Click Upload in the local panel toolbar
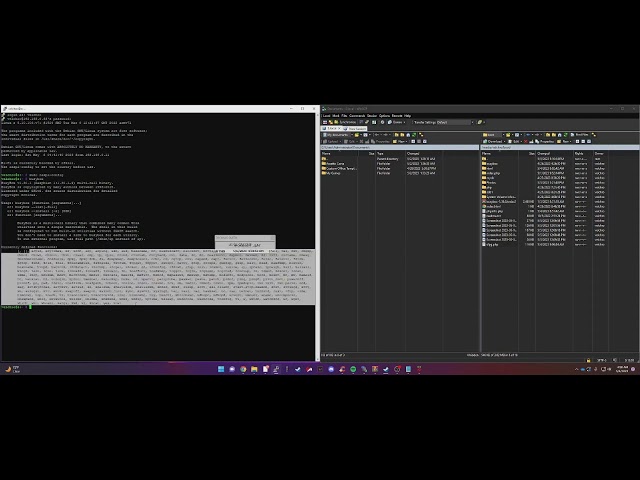The width and height of the screenshot is (640, 480). (x=333, y=141)
